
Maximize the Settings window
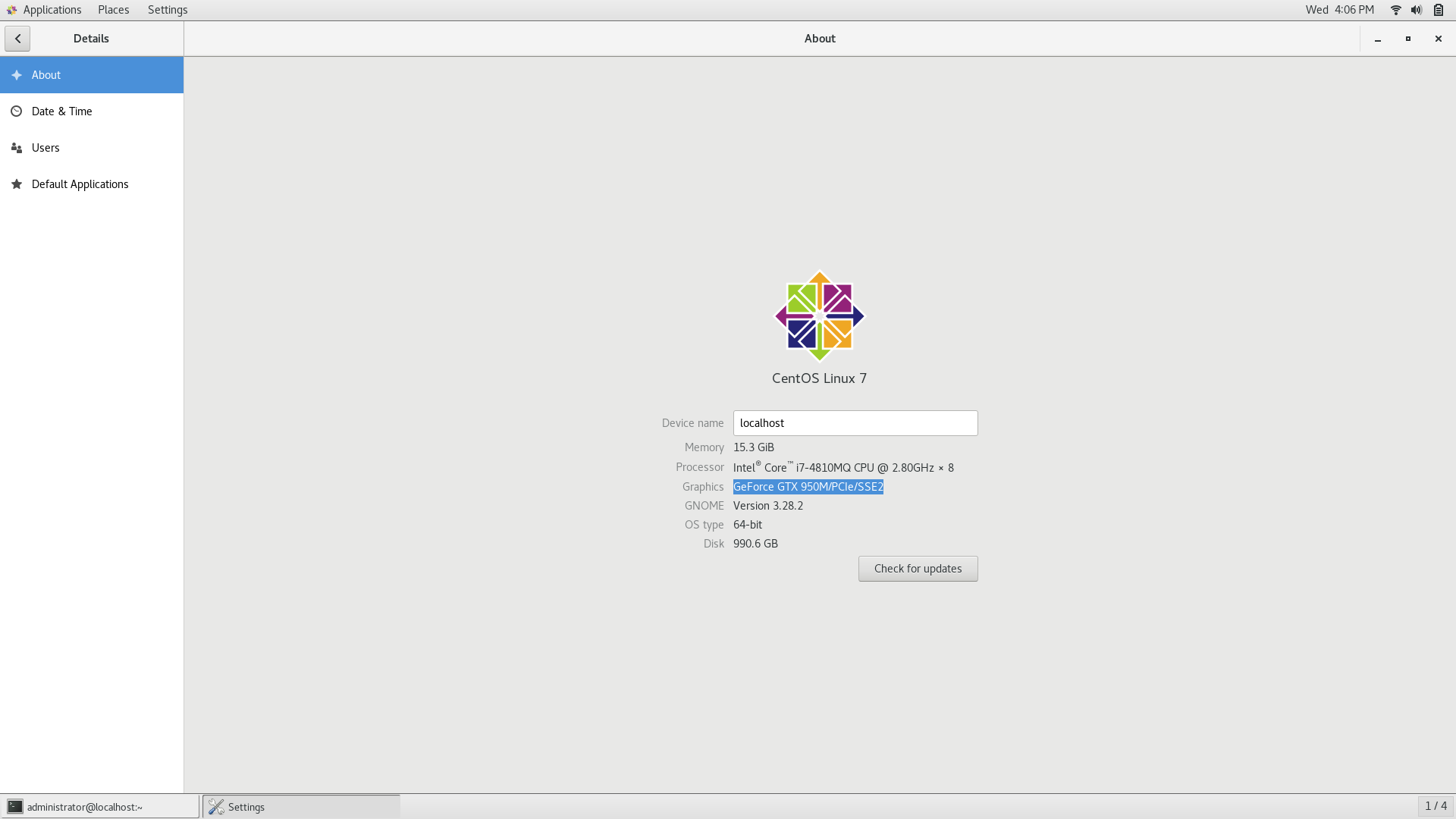click(1408, 39)
